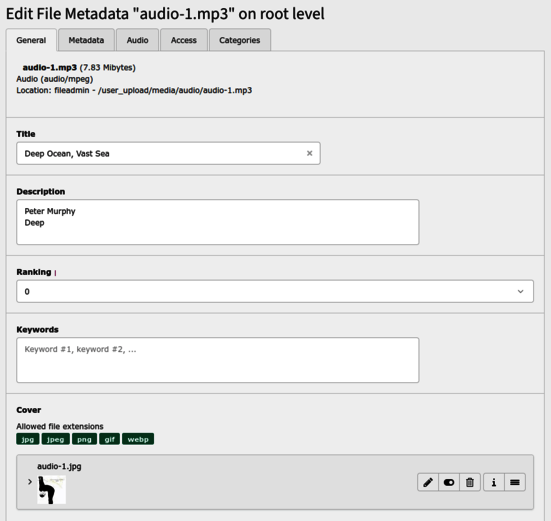Open the Audio tab
The image size is (551, 521).
point(137,40)
